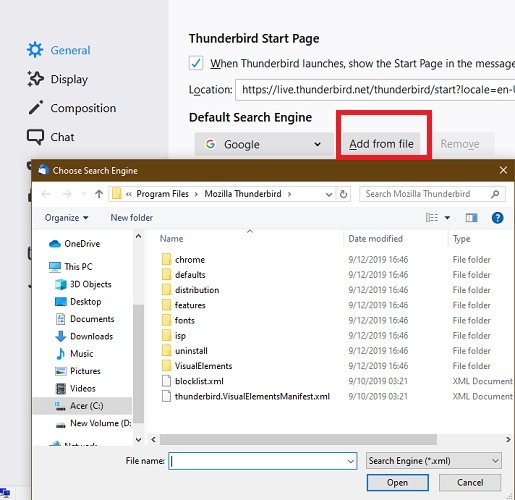Click the This PC monitor icon

click(55, 267)
